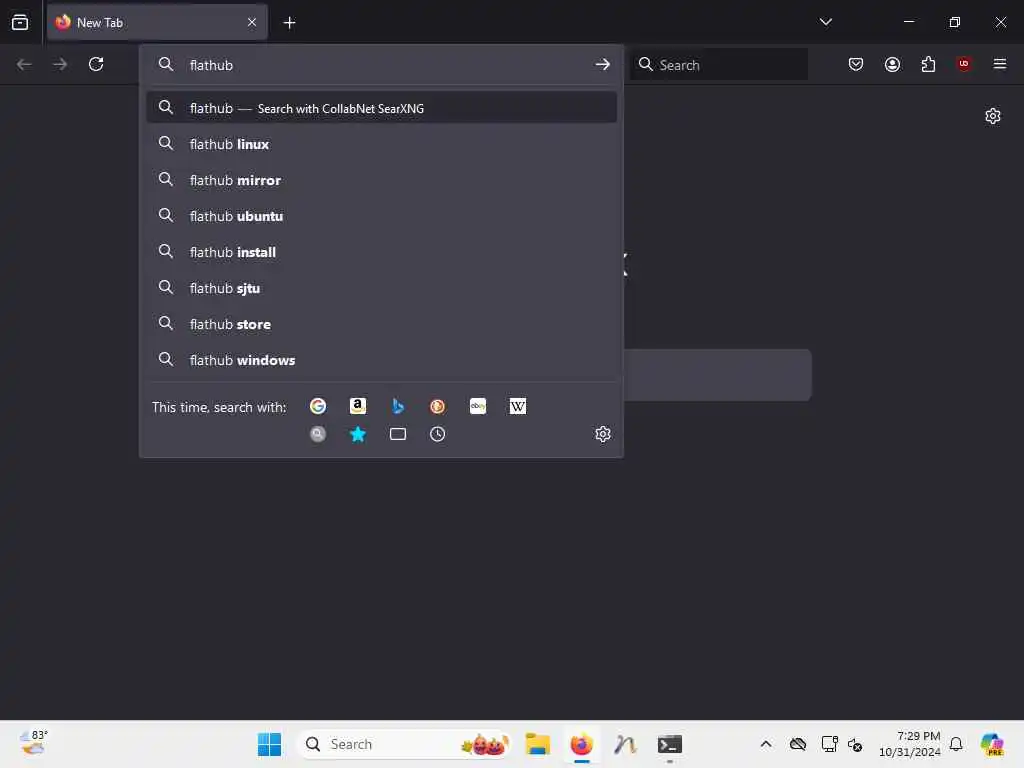Open search settings gear in the dropdown
Screen dimensions: 1024x768
pyautogui.click(x=603, y=434)
